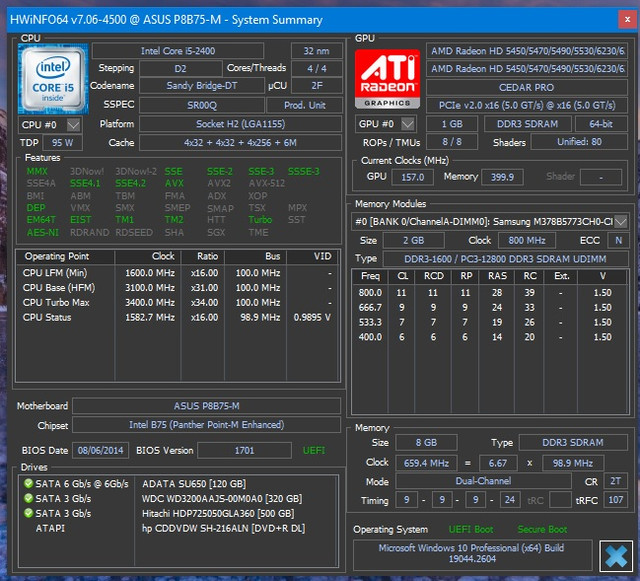Click the Ratio column header
Screen dimensions: 640x581
click(x=203, y=256)
